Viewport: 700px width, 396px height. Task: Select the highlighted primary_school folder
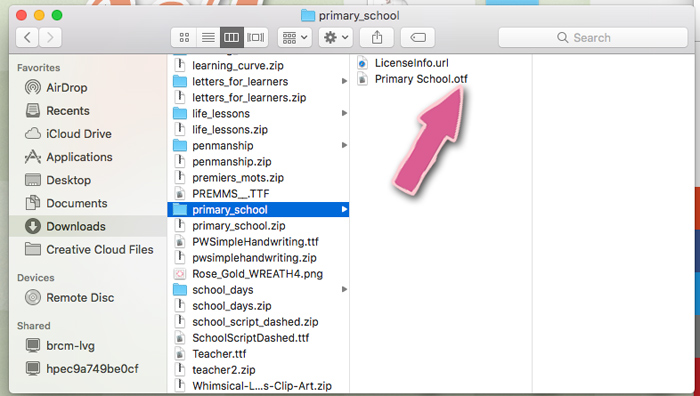coord(258,210)
